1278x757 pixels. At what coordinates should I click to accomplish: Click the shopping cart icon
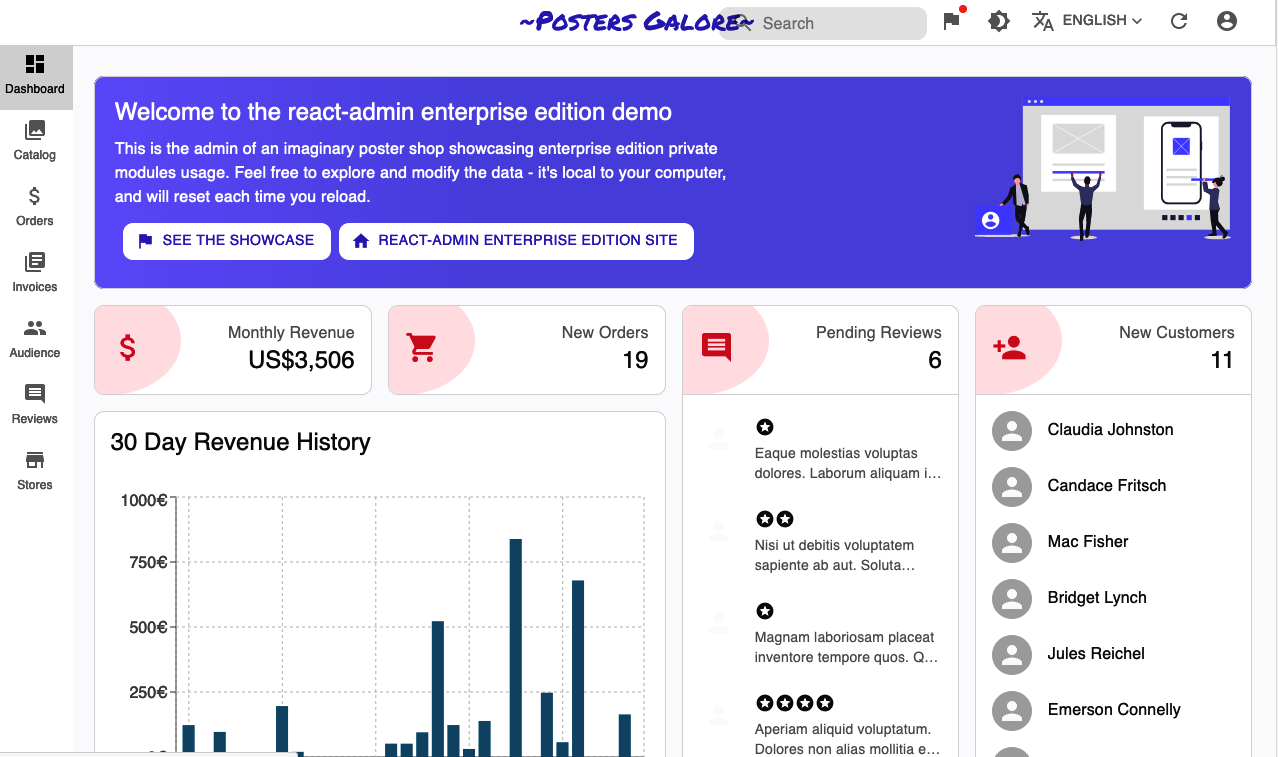[422, 347]
